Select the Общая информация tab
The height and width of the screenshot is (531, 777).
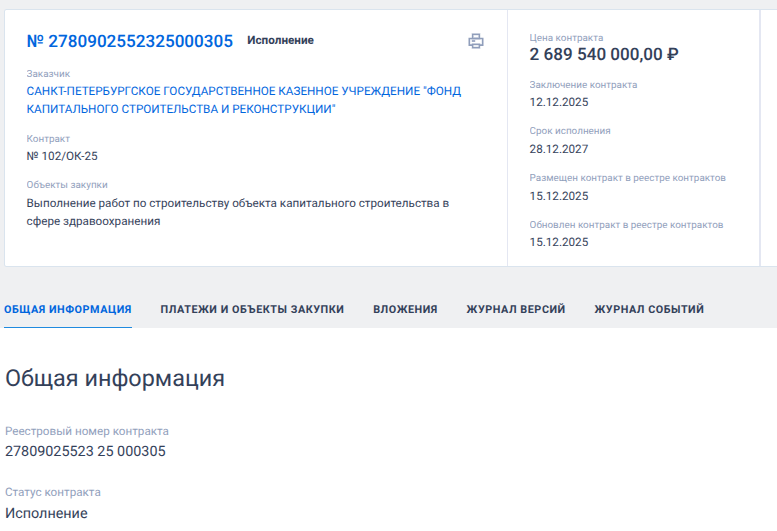click(68, 309)
